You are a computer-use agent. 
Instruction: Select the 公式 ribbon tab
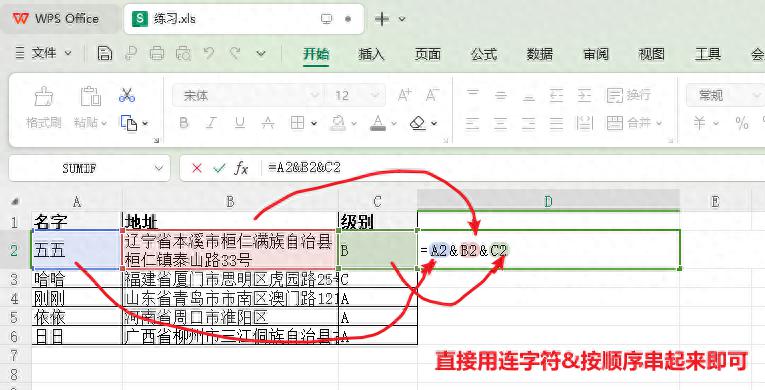click(x=483, y=54)
